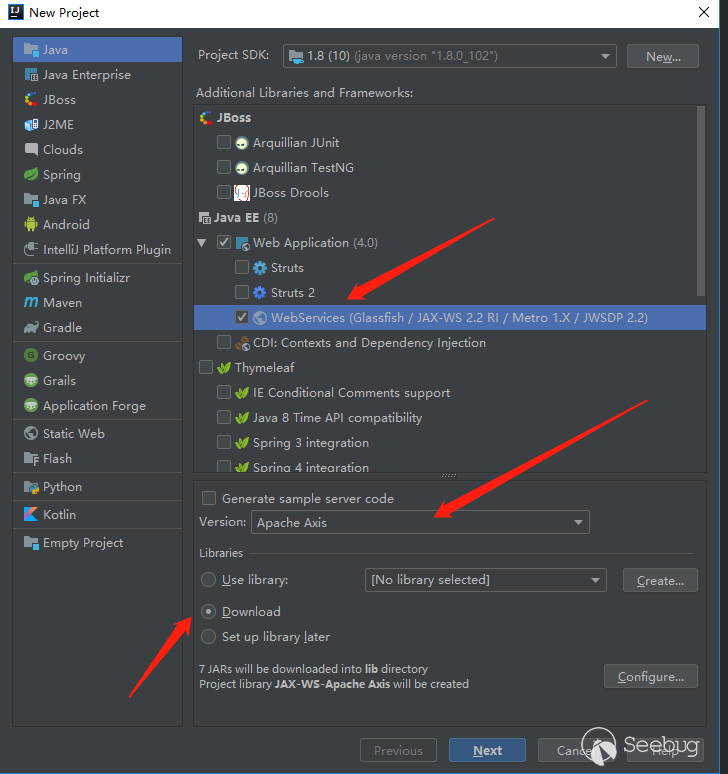Check Generate sample server code
The height and width of the screenshot is (774, 728).
pyautogui.click(x=209, y=498)
